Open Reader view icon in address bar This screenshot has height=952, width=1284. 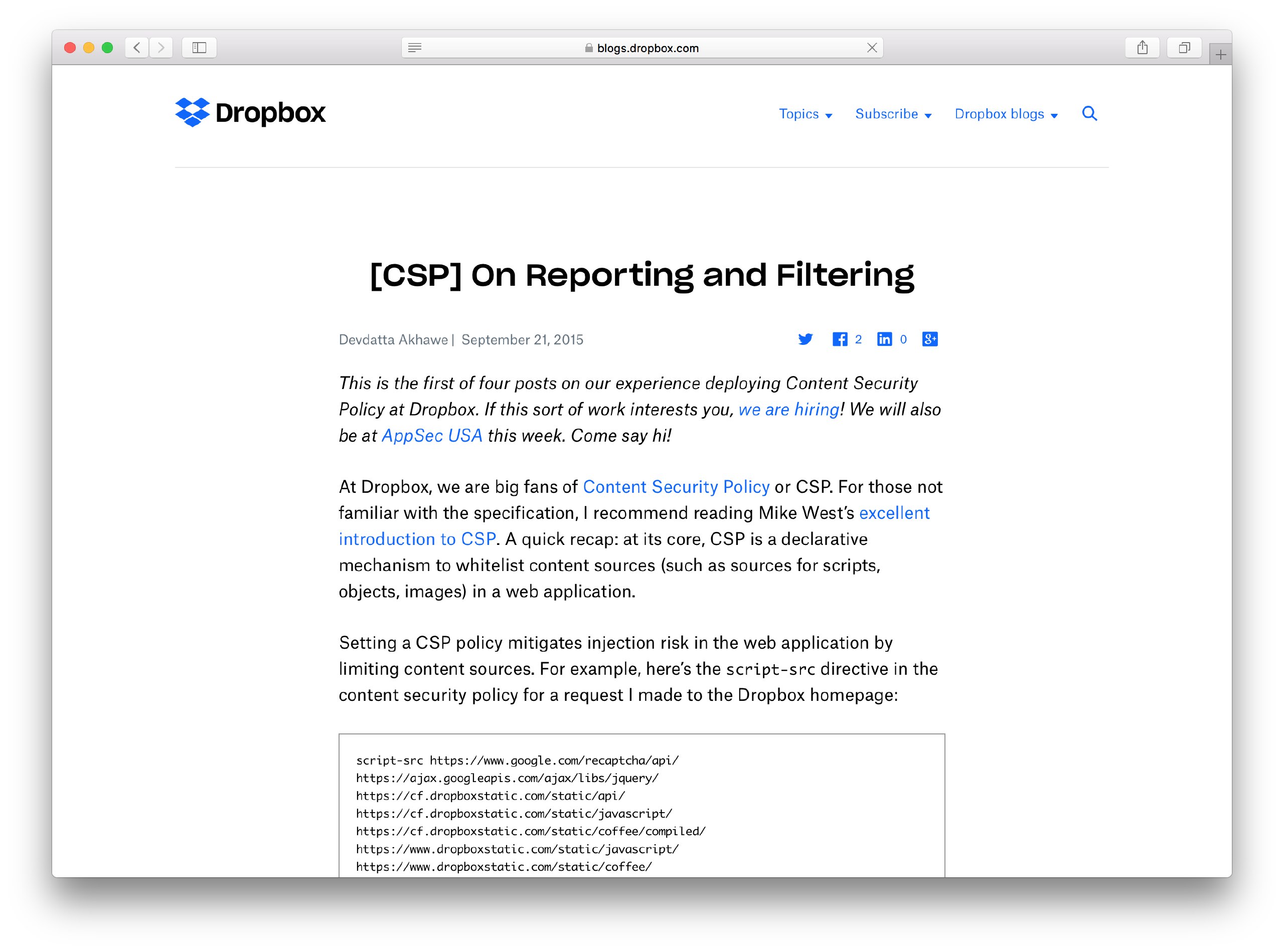coord(415,48)
